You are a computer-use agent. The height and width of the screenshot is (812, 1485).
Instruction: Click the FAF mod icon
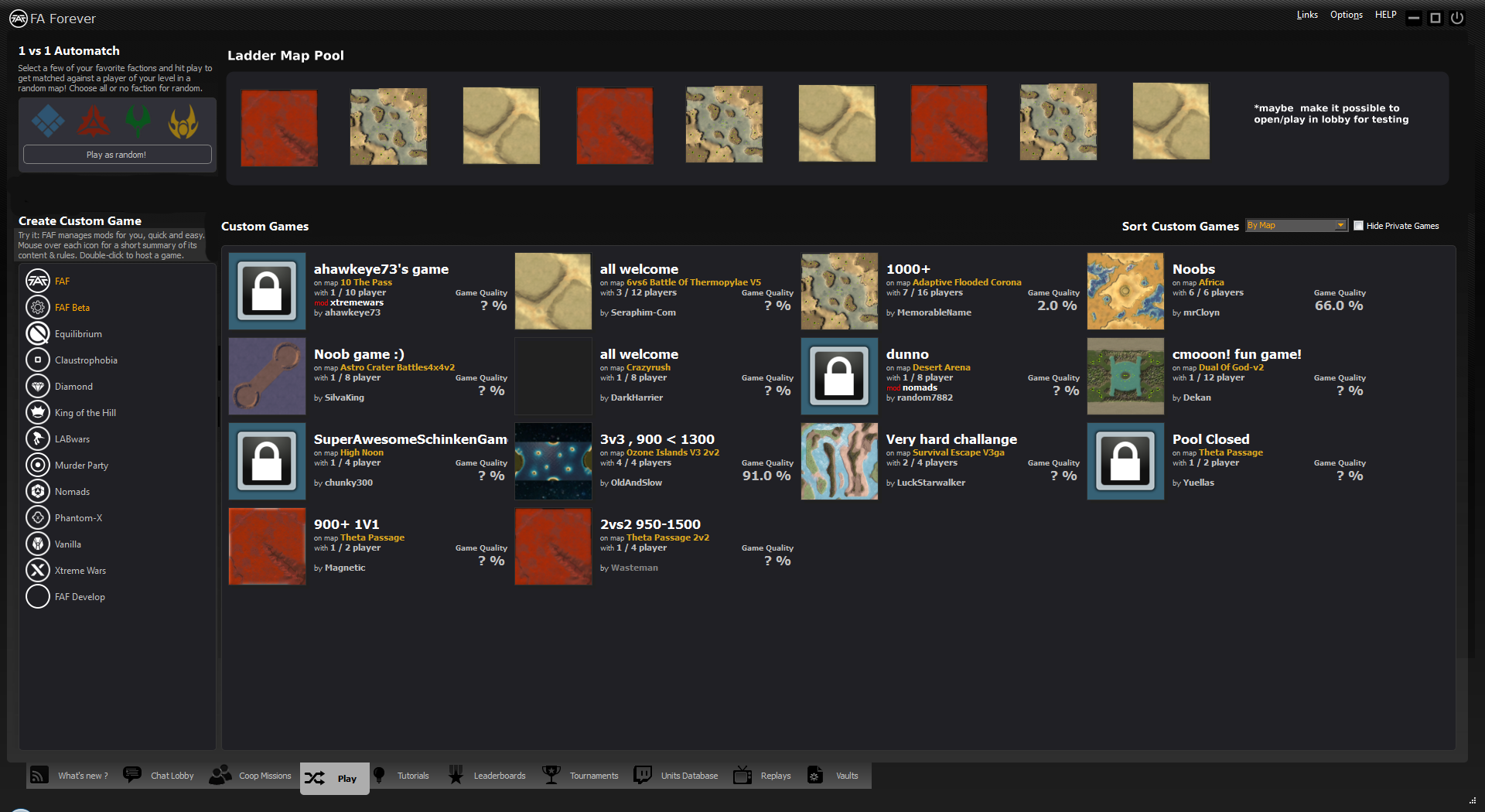pyautogui.click(x=38, y=281)
